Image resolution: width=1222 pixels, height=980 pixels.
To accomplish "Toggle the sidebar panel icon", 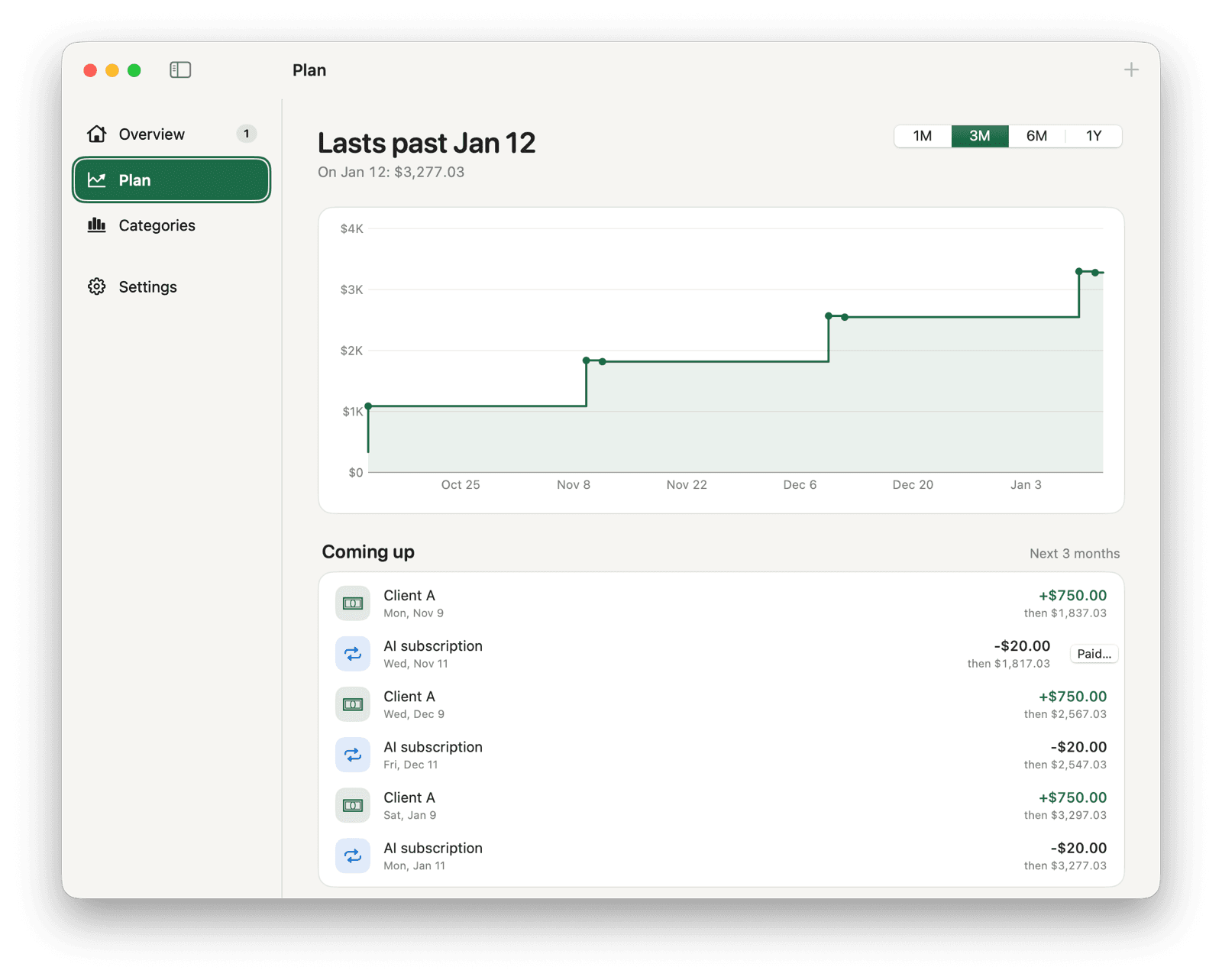I will click(x=180, y=70).
